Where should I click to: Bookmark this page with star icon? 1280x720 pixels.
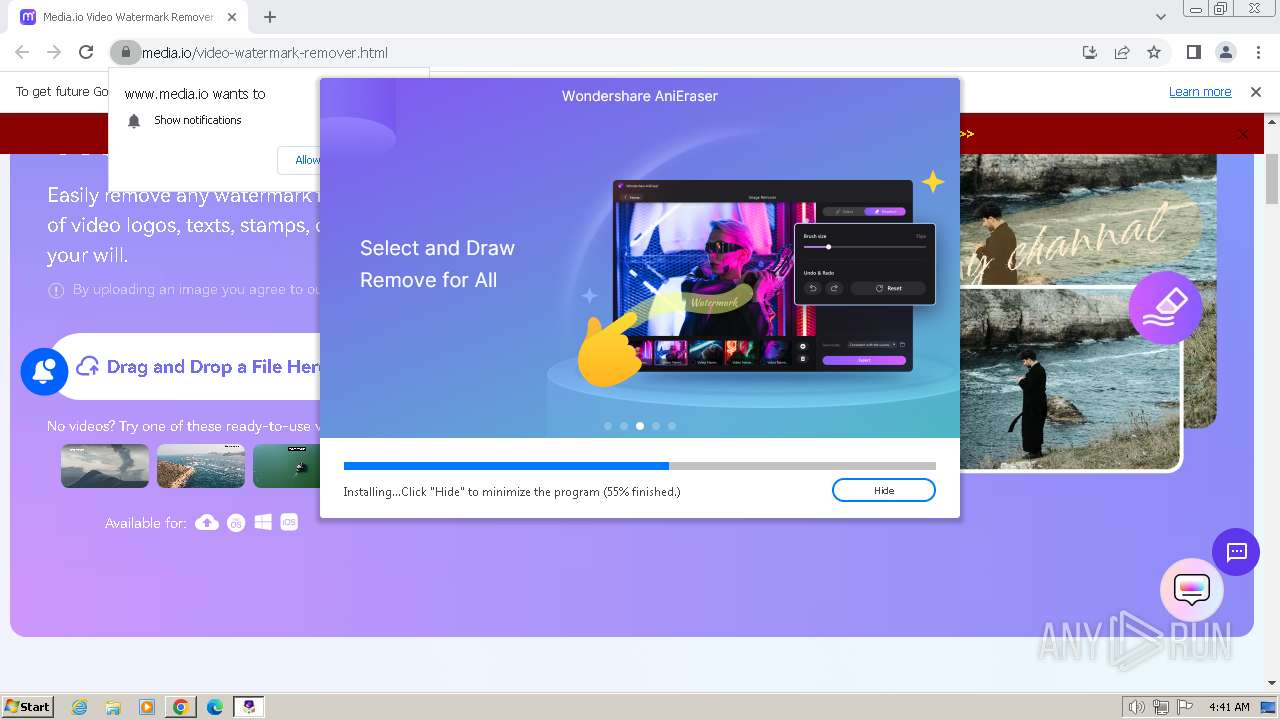[x=1154, y=52]
